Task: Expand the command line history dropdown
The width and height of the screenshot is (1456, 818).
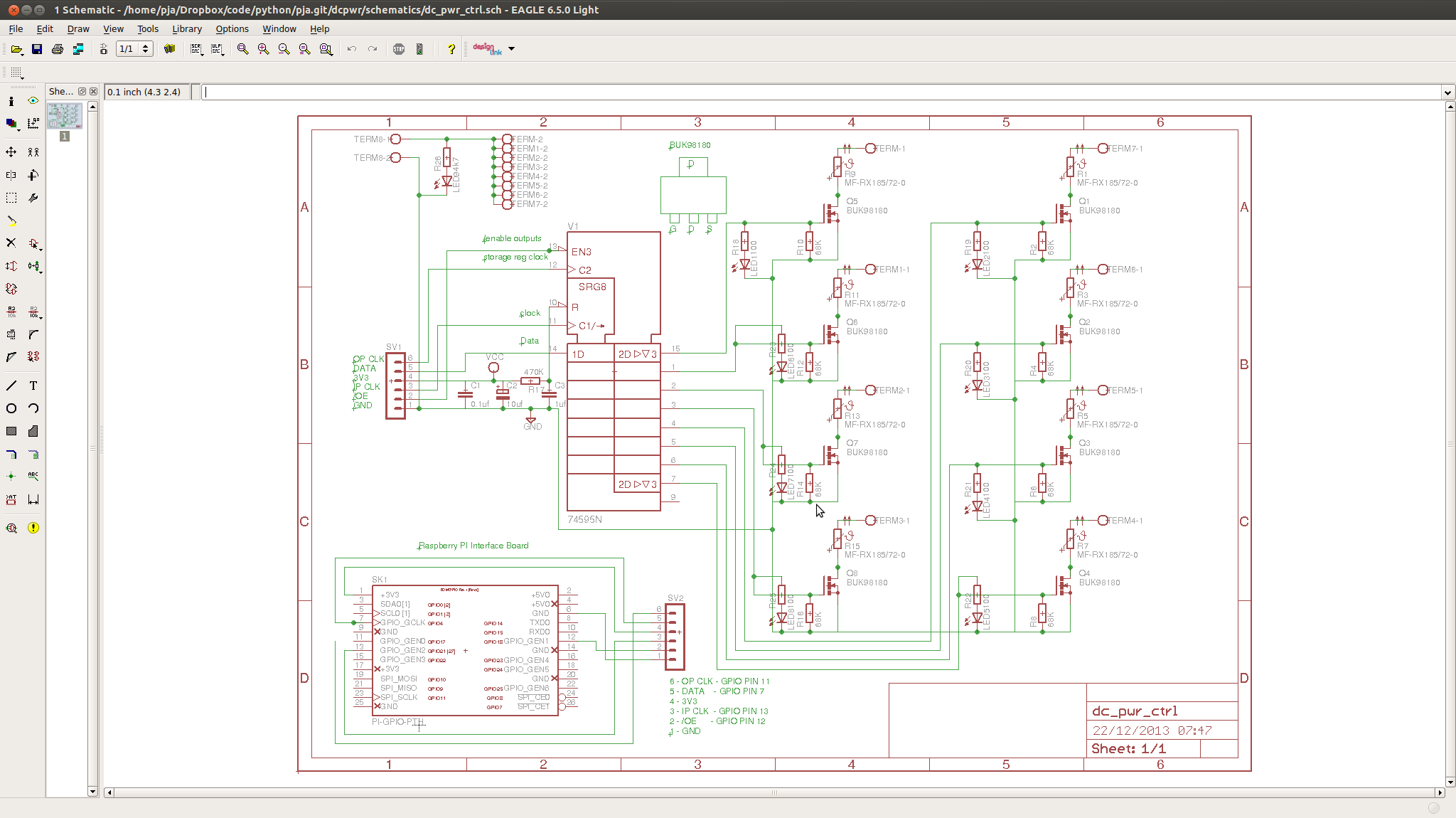Action: [1447, 92]
